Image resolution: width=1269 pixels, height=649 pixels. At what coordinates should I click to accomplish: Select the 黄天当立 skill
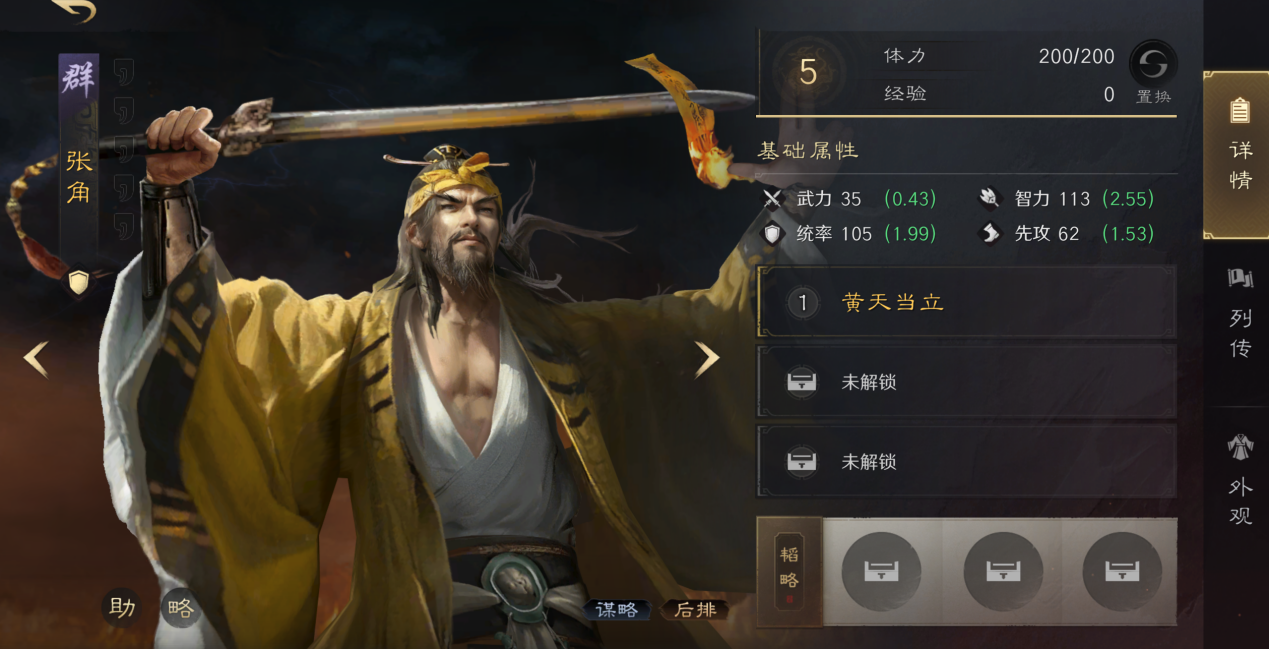click(966, 302)
